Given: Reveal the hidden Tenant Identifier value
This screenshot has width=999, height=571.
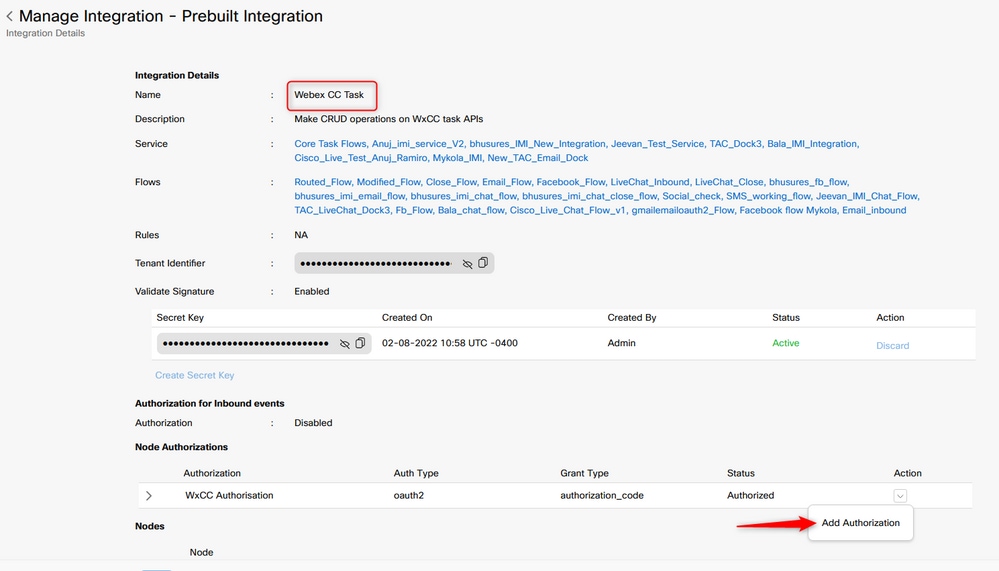Looking at the screenshot, I should 467,263.
